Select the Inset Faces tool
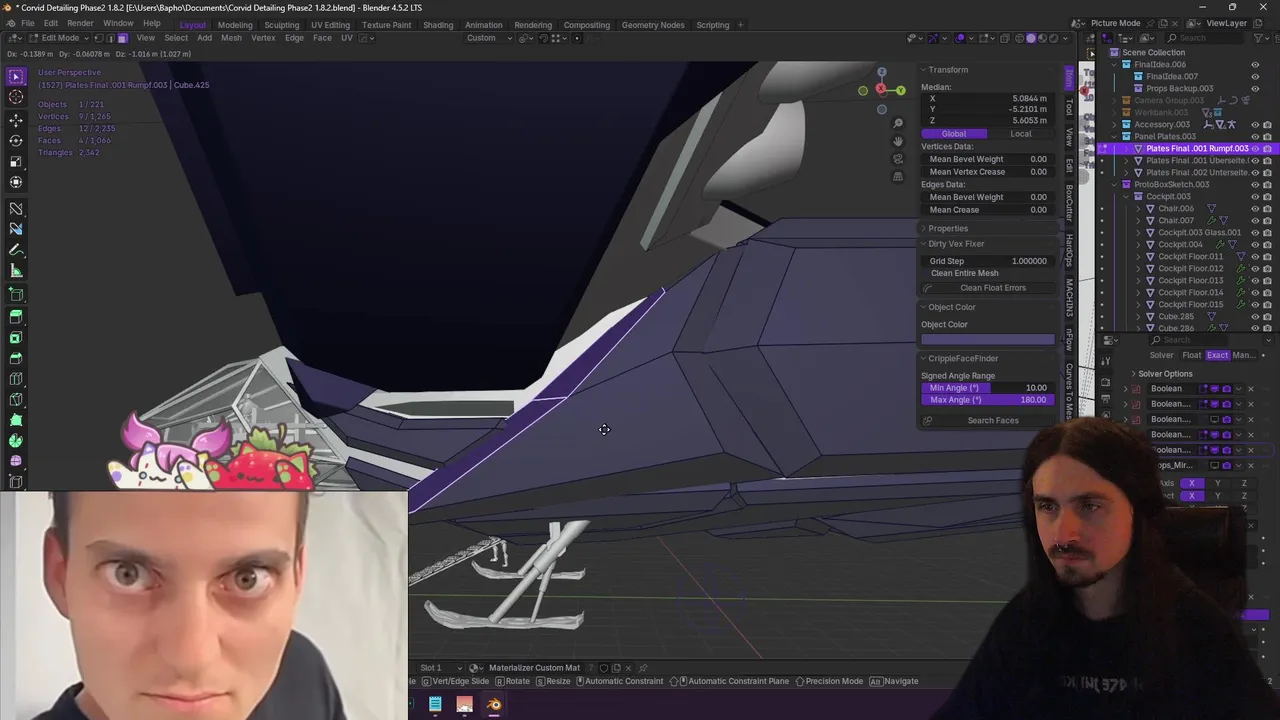Viewport: 1280px width, 720px height. (x=16, y=338)
